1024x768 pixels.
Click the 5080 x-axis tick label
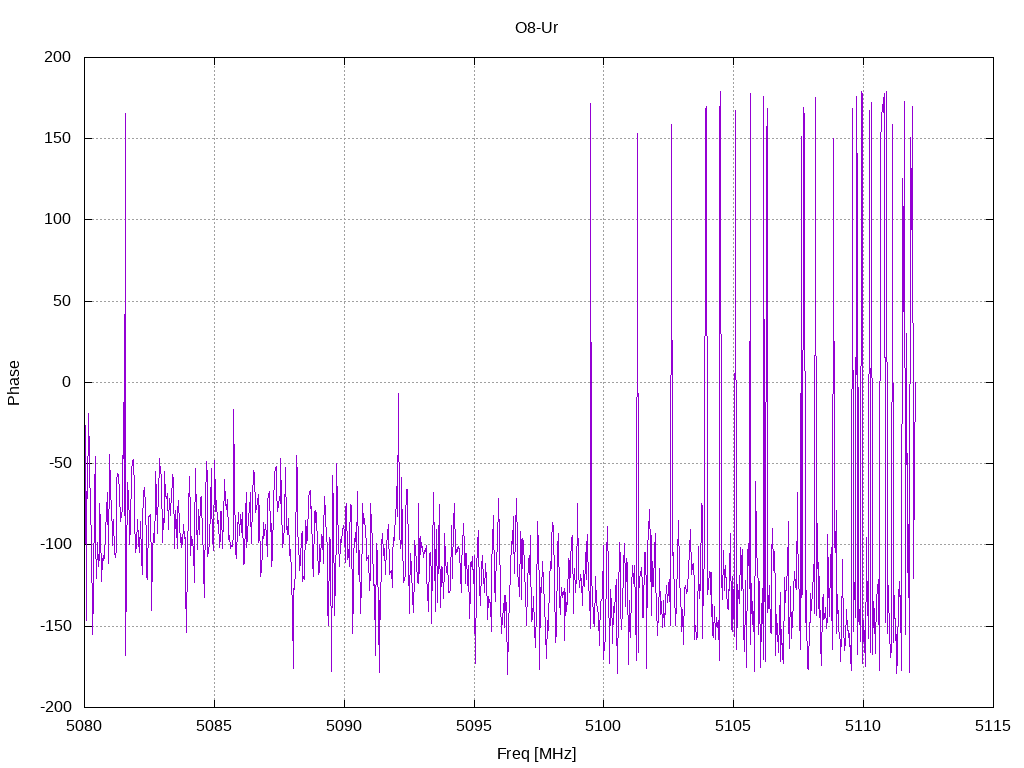pyautogui.click(x=84, y=726)
